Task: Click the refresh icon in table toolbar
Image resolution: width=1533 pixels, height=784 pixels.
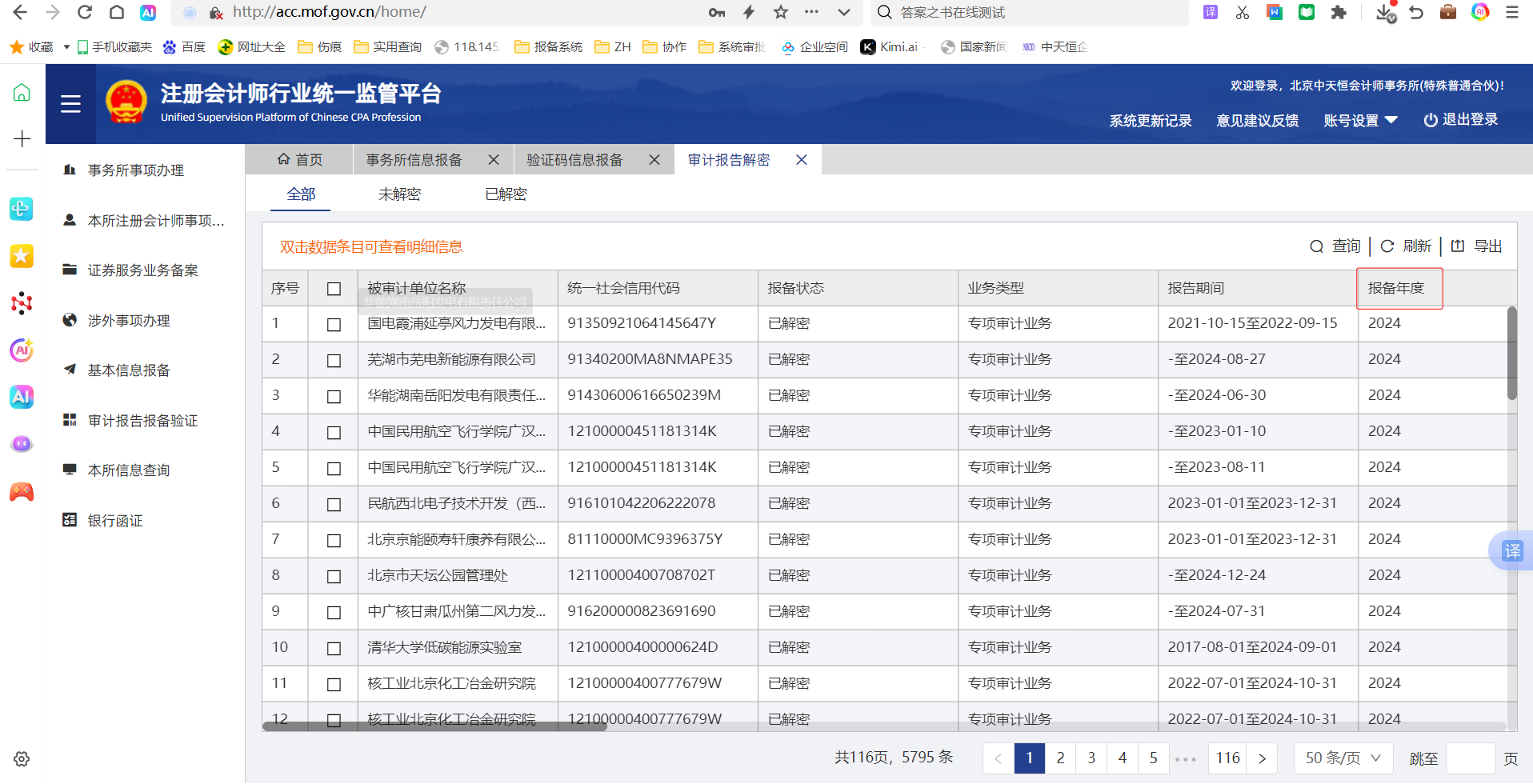Action: pyautogui.click(x=1387, y=246)
